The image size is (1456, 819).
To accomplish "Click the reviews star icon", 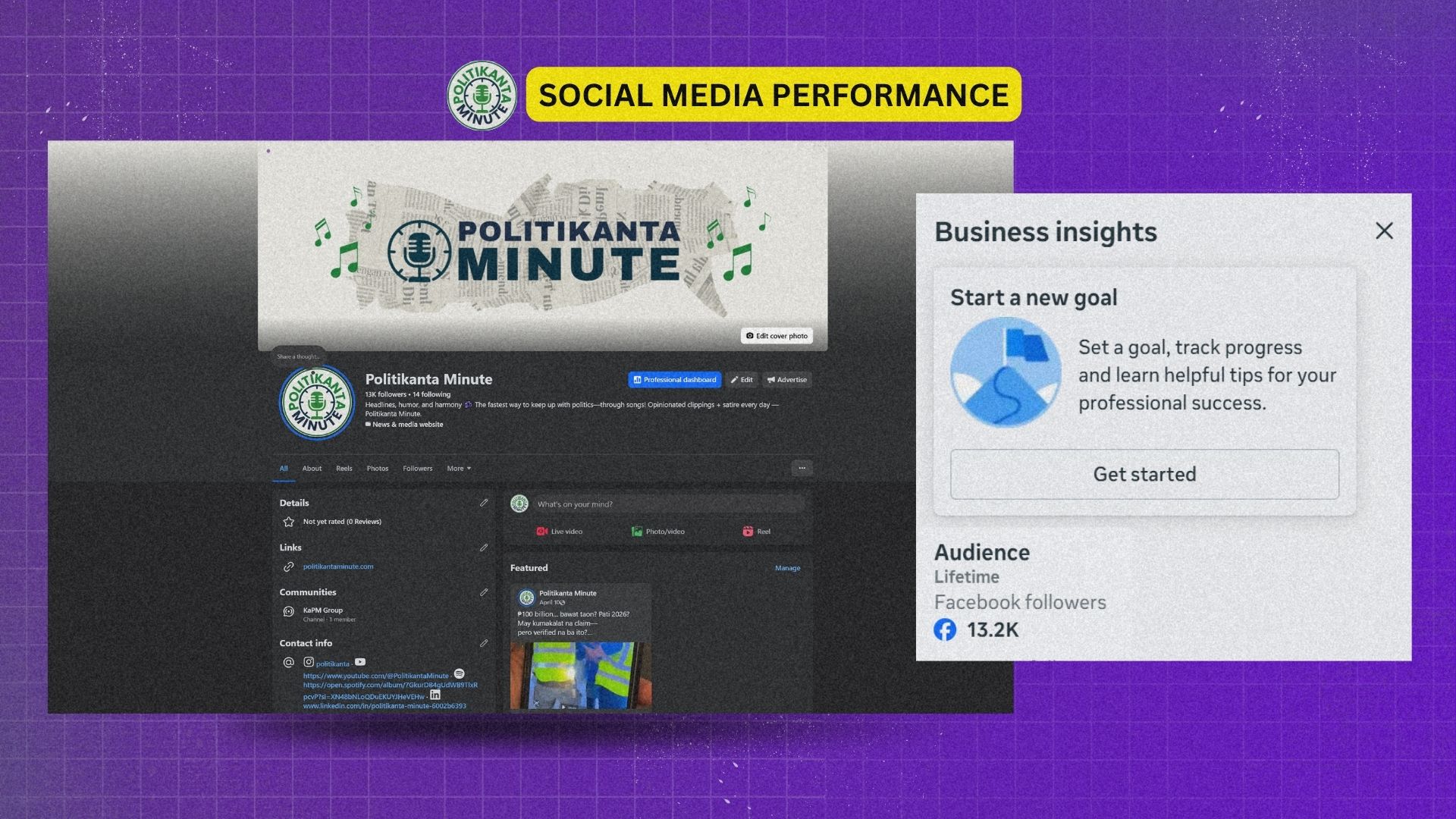I will pyautogui.click(x=288, y=522).
